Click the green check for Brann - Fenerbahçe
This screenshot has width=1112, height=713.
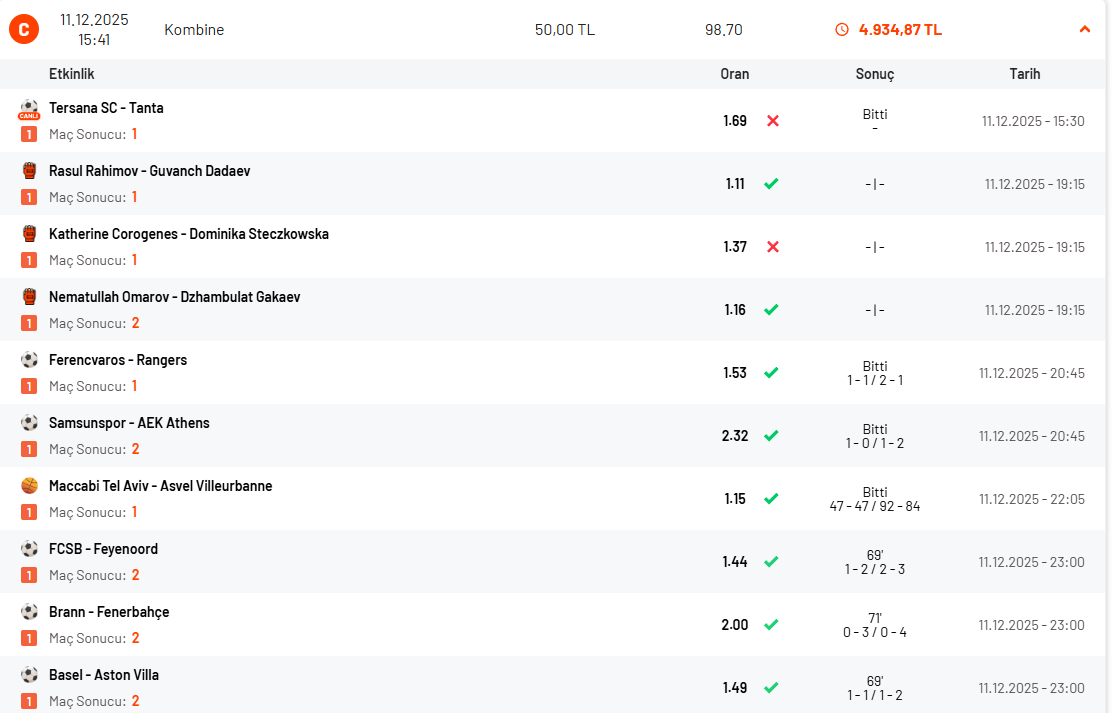click(772, 624)
